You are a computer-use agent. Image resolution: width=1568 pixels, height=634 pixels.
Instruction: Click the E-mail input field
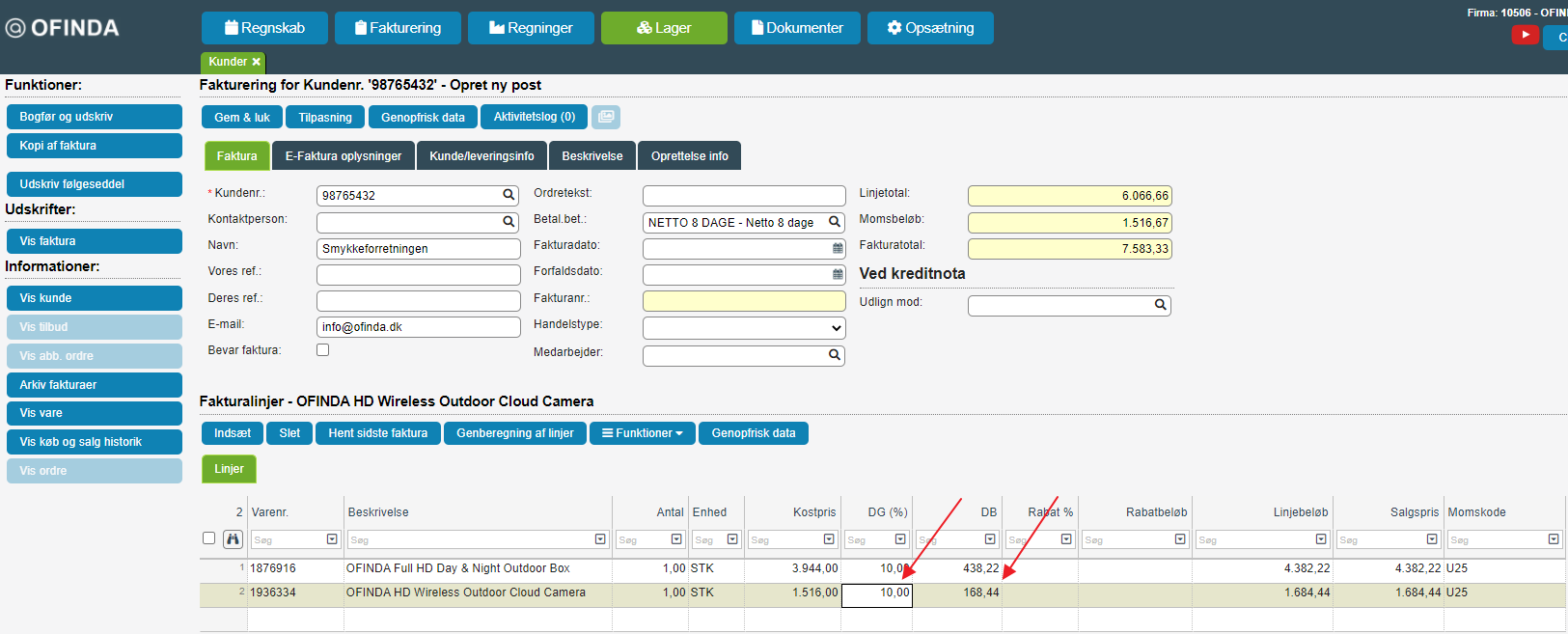419,327
